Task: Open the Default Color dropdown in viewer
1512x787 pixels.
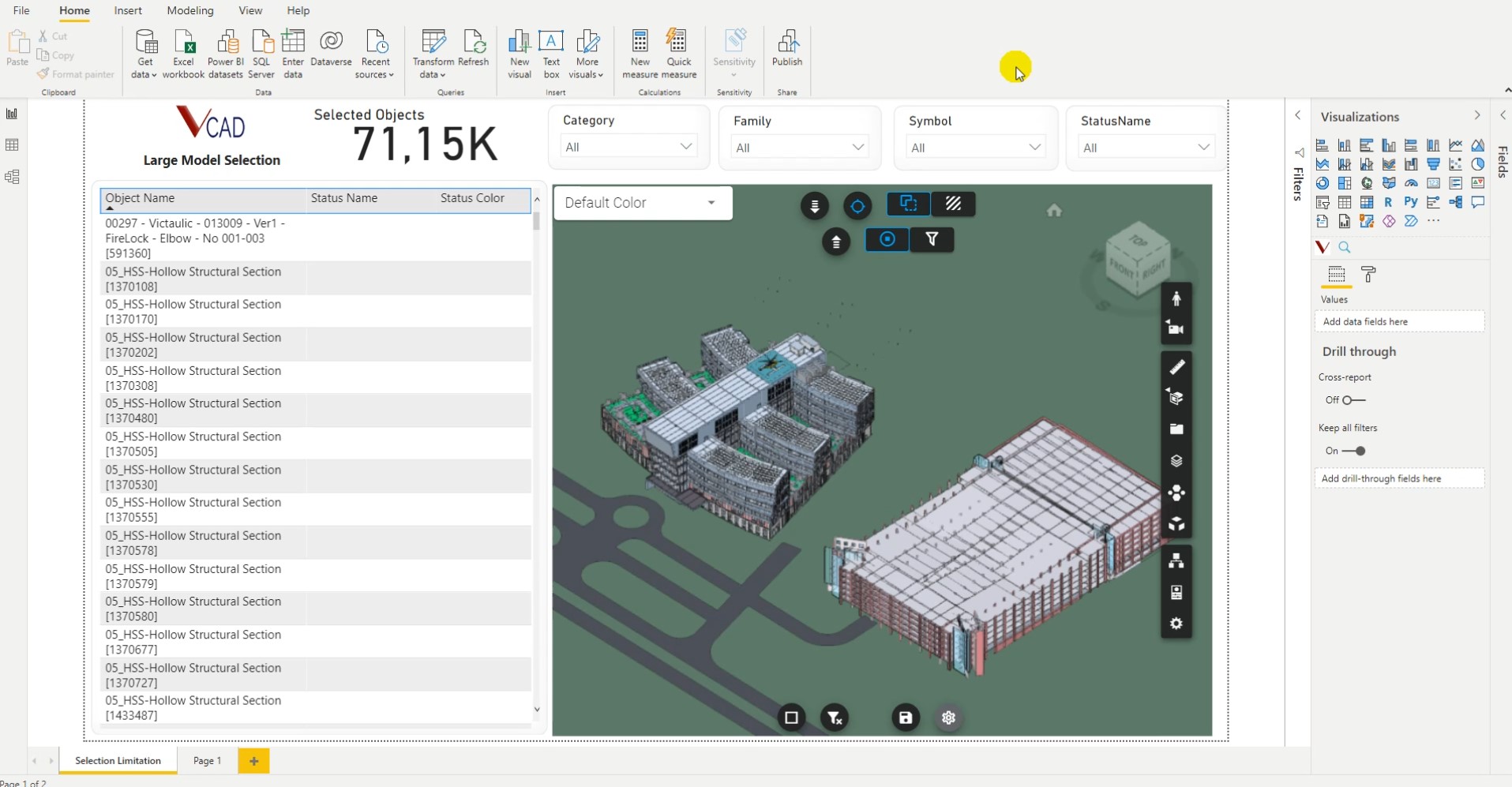Action: (643, 203)
